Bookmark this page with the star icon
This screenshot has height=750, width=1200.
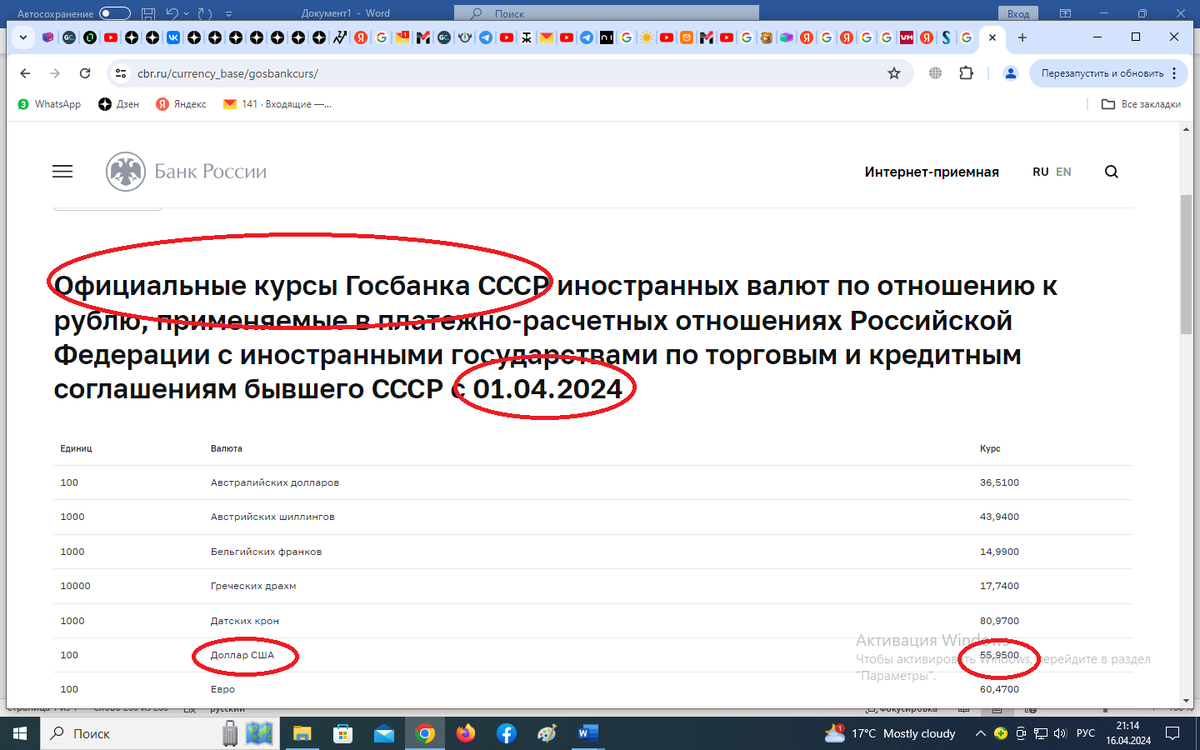click(894, 73)
